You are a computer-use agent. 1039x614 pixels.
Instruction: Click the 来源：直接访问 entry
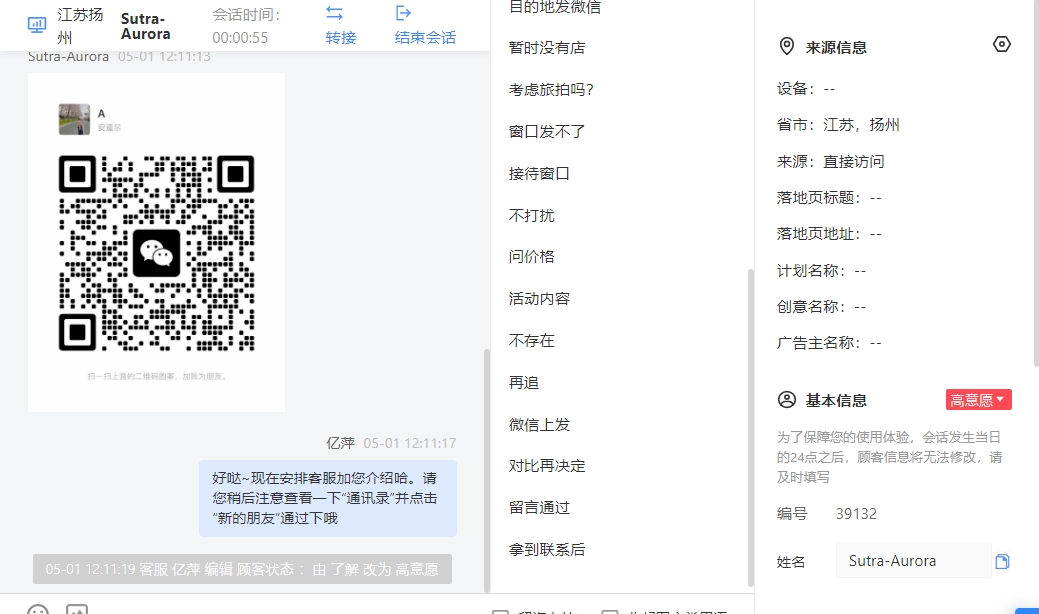pyautogui.click(x=830, y=162)
